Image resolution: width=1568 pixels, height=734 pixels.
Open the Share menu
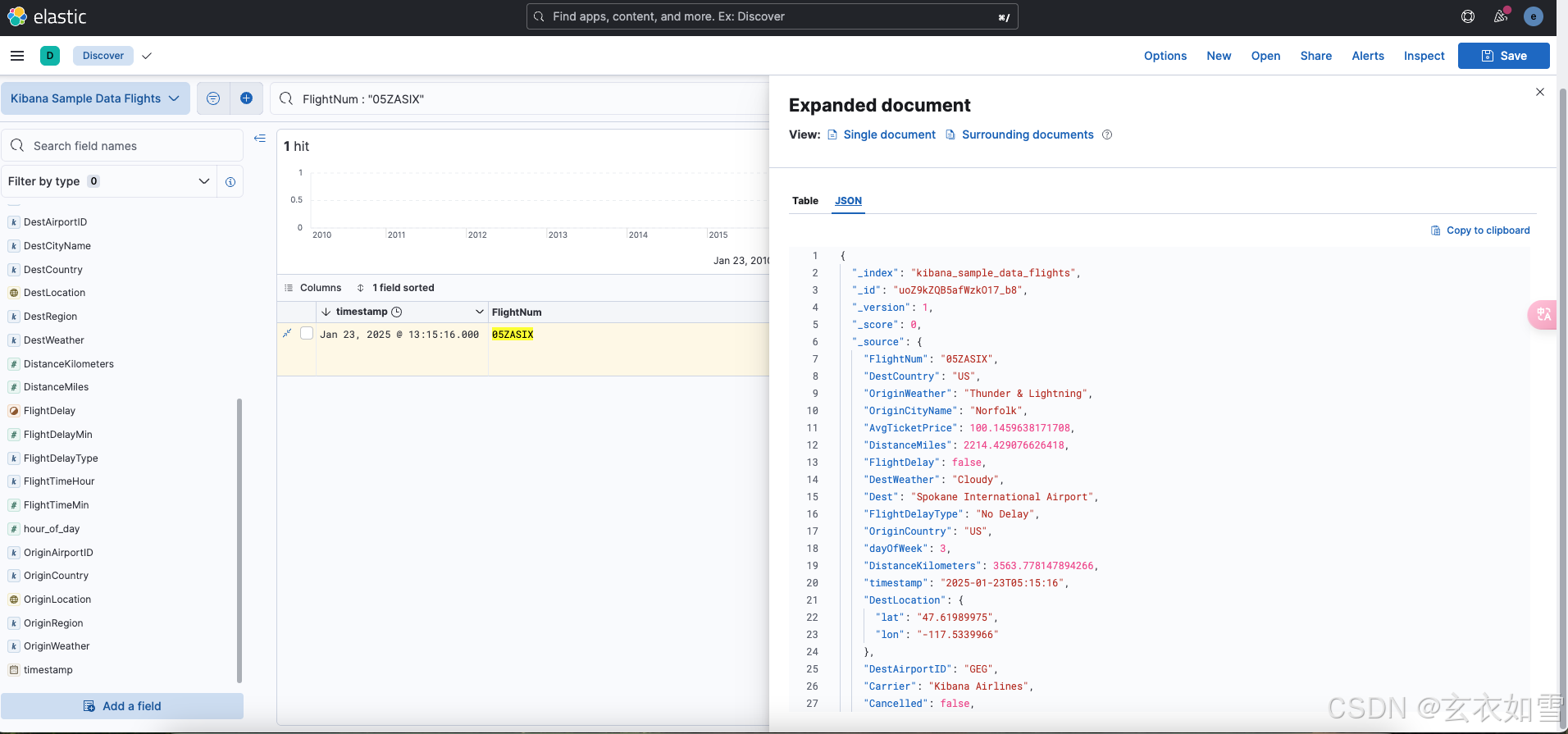(1315, 56)
